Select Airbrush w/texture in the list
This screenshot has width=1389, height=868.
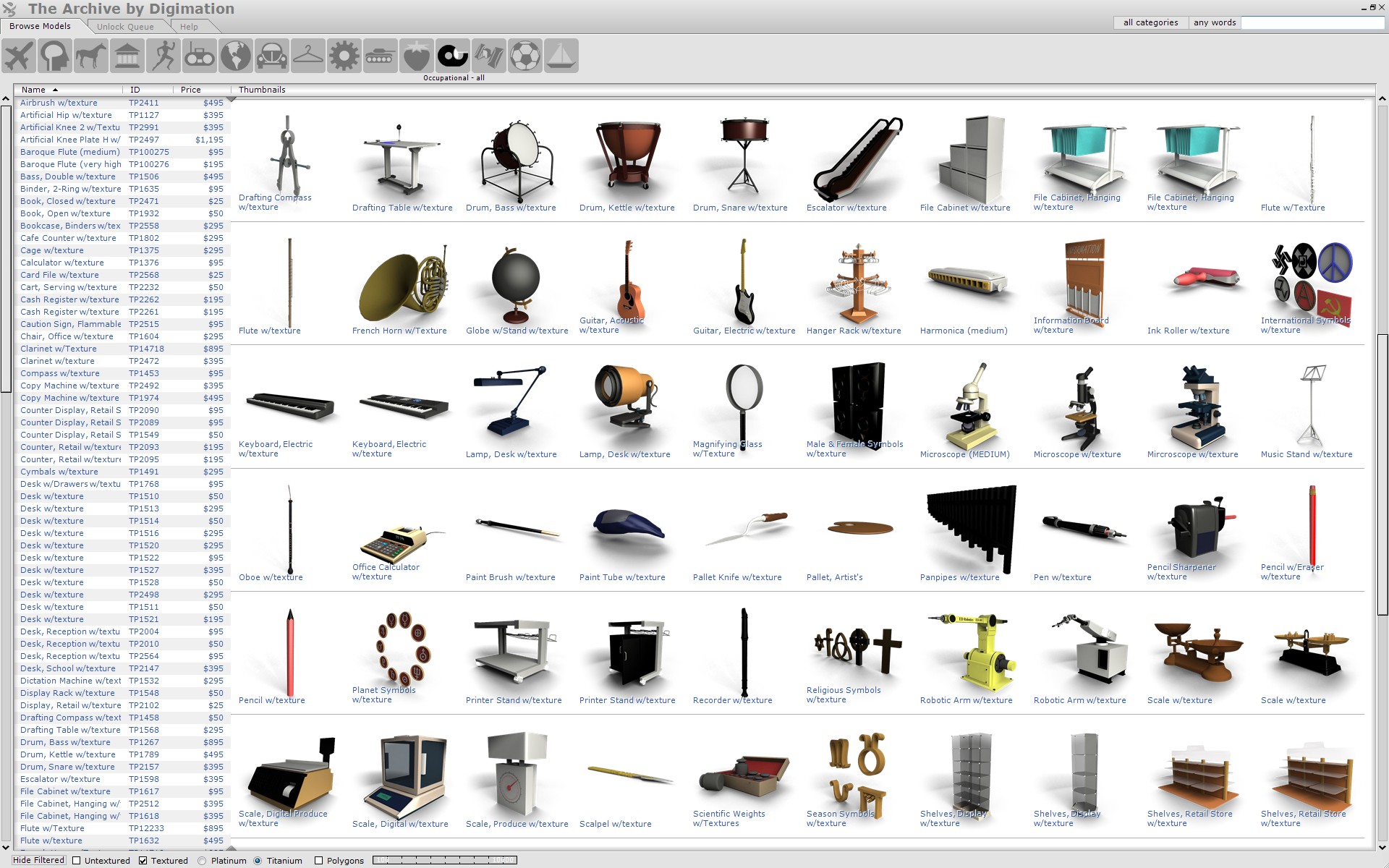point(122,103)
